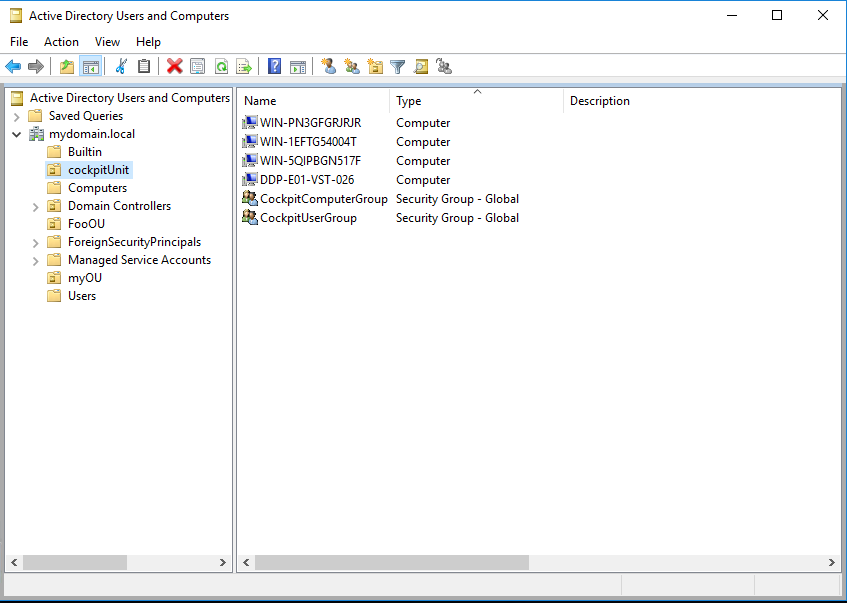Click the Forward arrow in the toolbar

[x=36, y=66]
